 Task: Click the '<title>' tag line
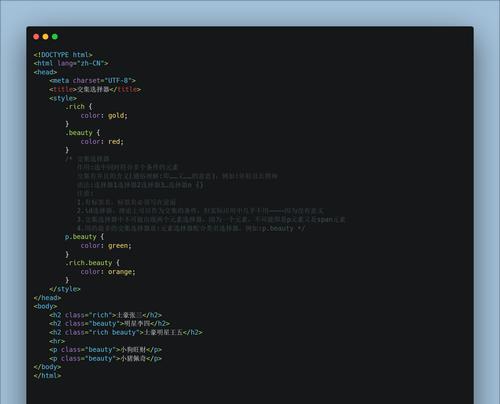pos(95,89)
